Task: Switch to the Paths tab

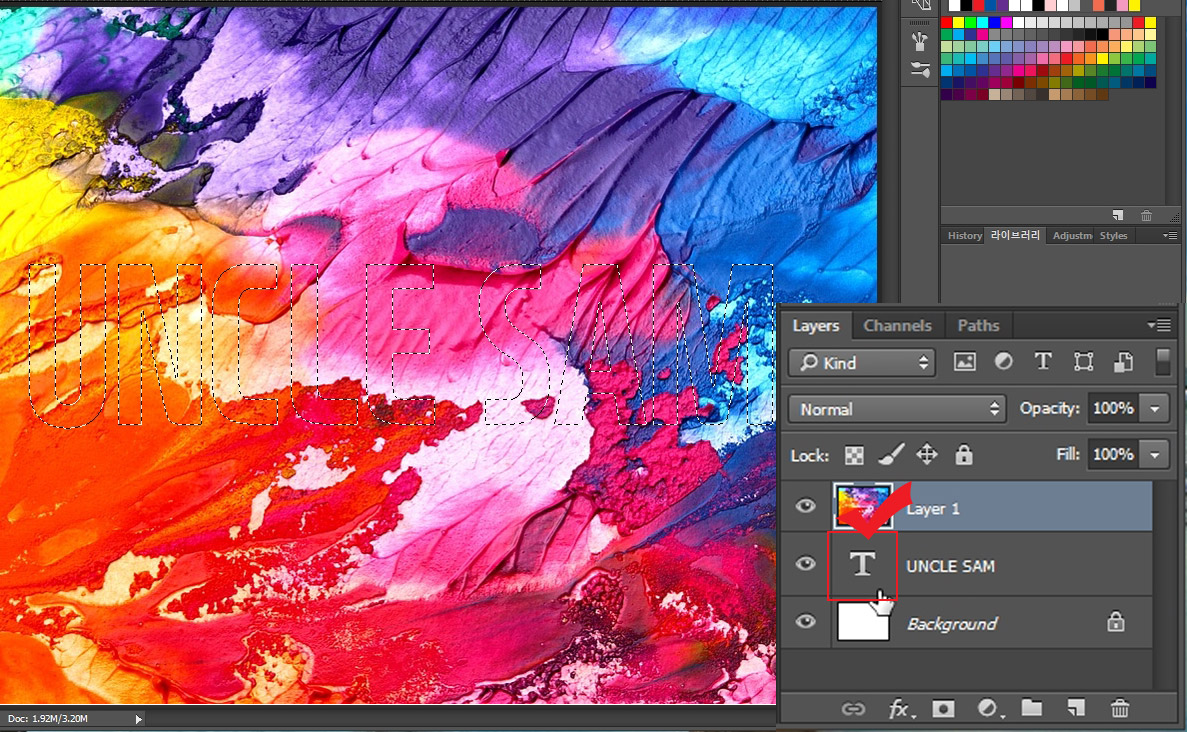Action: (x=978, y=326)
